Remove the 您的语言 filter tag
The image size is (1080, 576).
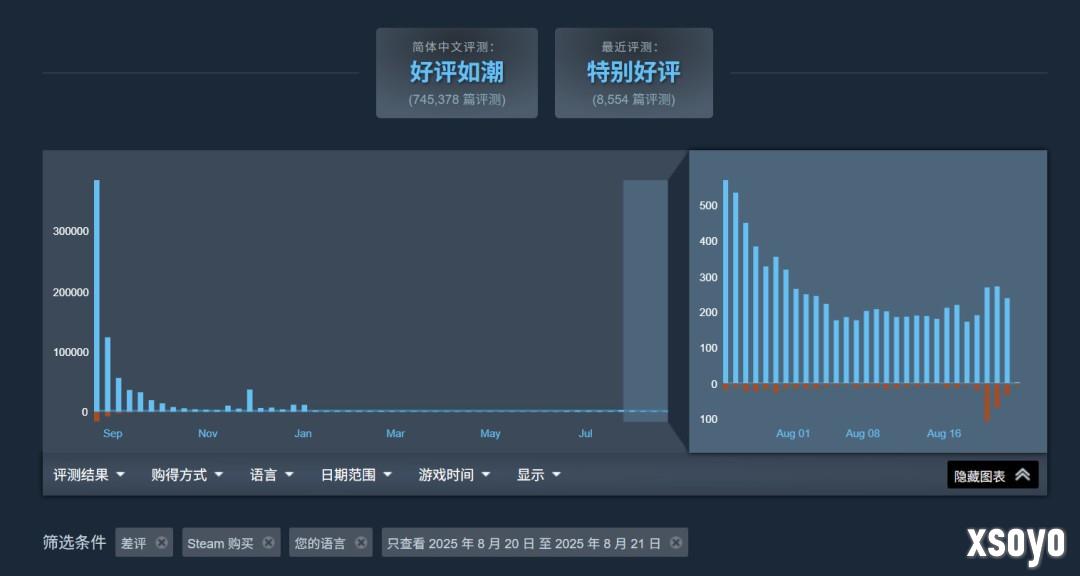pyautogui.click(x=361, y=543)
